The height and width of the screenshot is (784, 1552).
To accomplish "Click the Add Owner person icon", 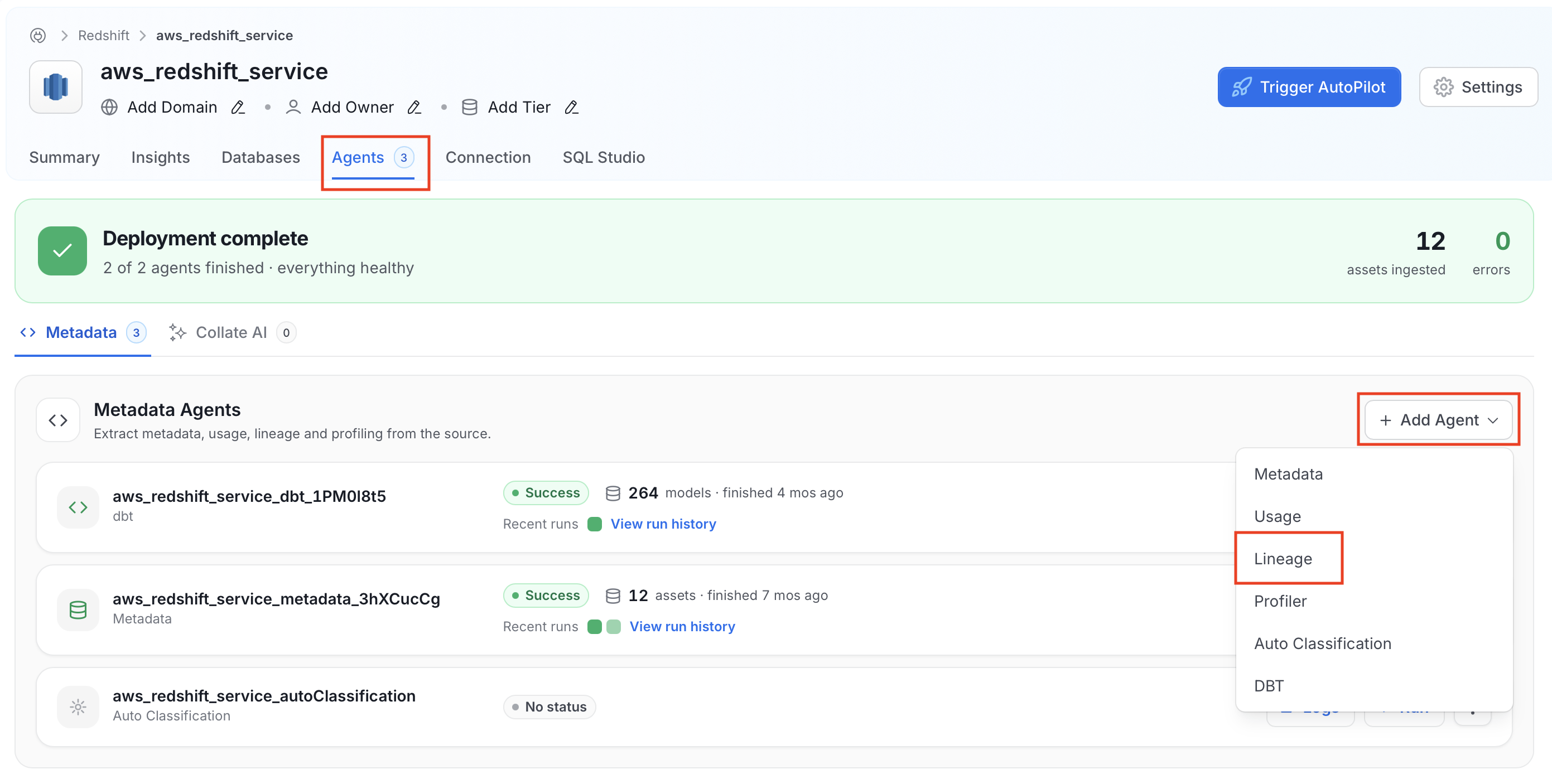I will (293, 107).
